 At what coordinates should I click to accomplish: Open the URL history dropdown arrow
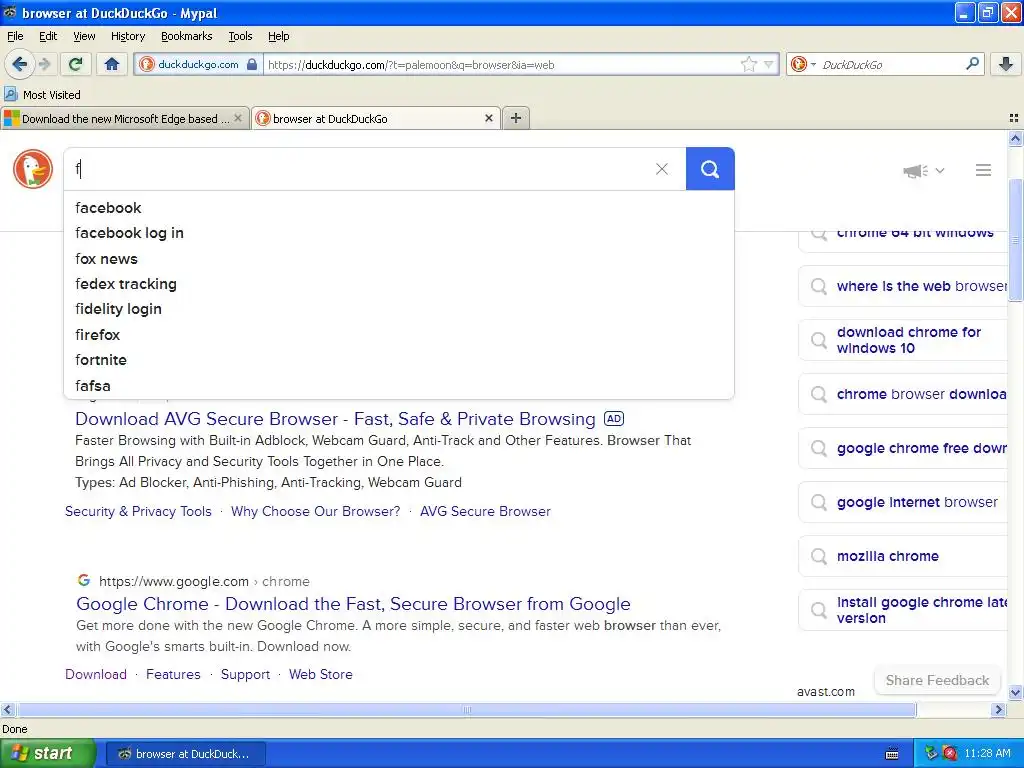click(769, 65)
